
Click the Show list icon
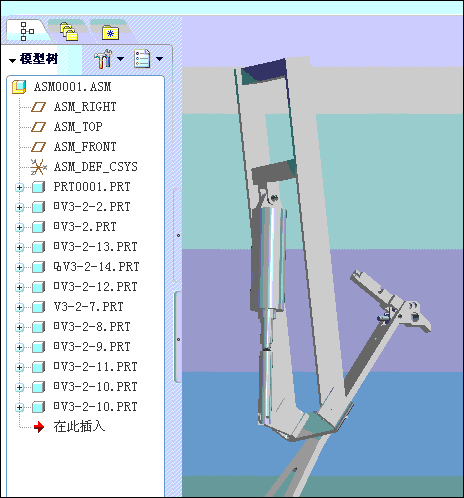(142, 59)
